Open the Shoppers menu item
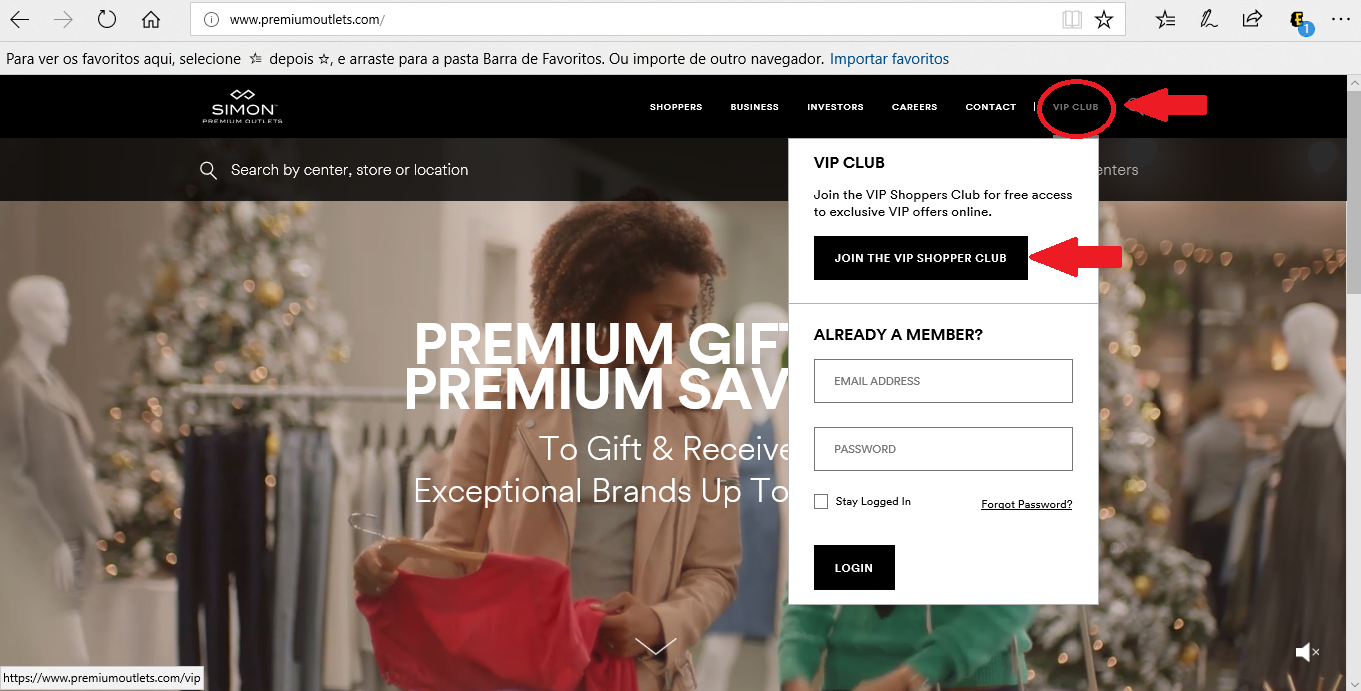 676,107
